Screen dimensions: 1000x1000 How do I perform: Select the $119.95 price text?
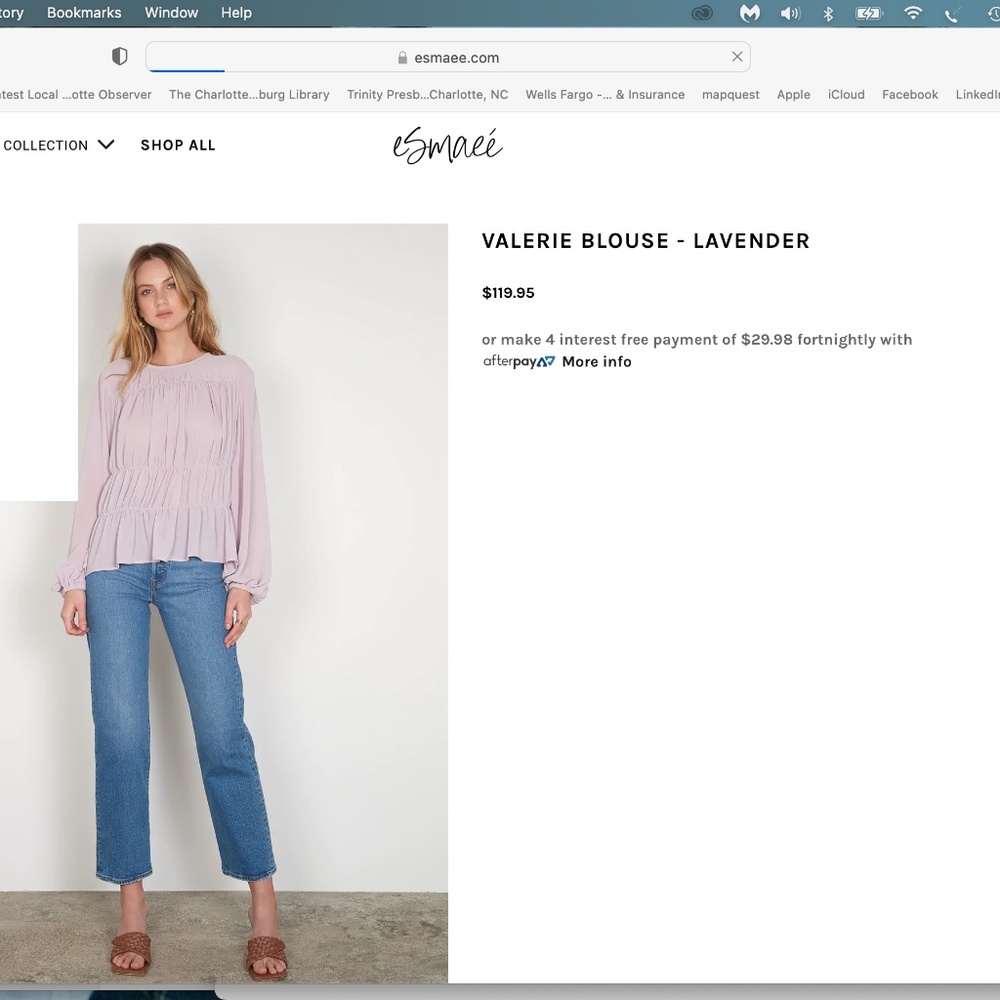tap(508, 293)
